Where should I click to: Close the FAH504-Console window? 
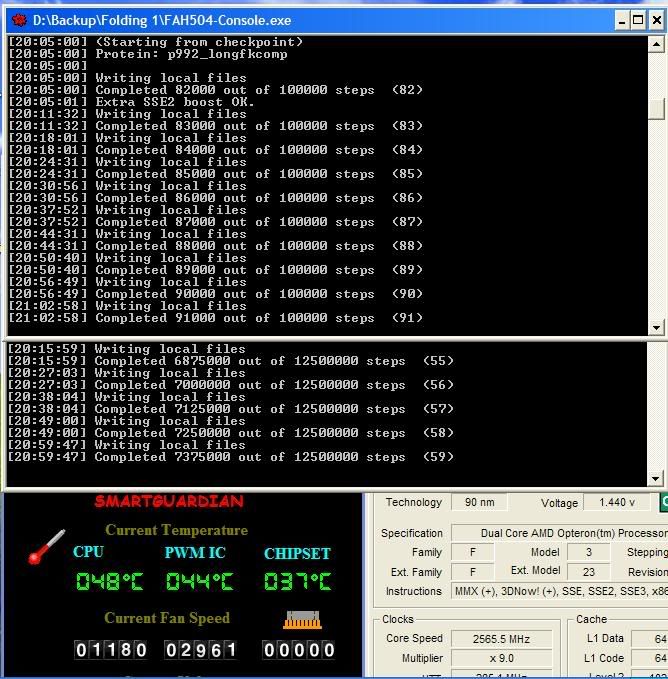click(x=656, y=20)
